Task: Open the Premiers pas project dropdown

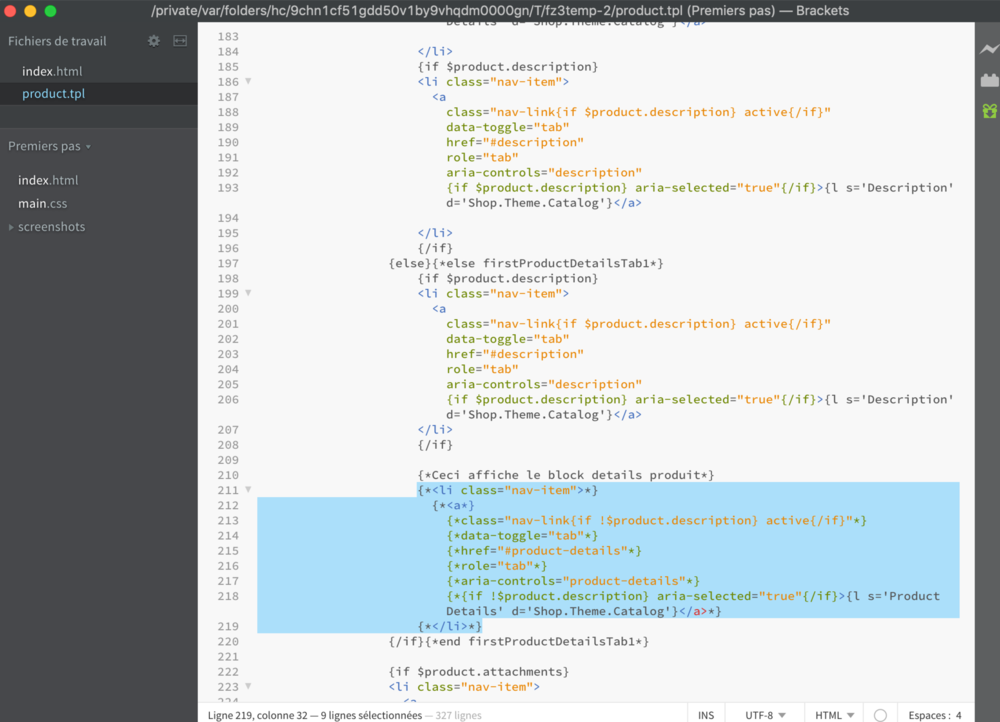Action: point(50,146)
